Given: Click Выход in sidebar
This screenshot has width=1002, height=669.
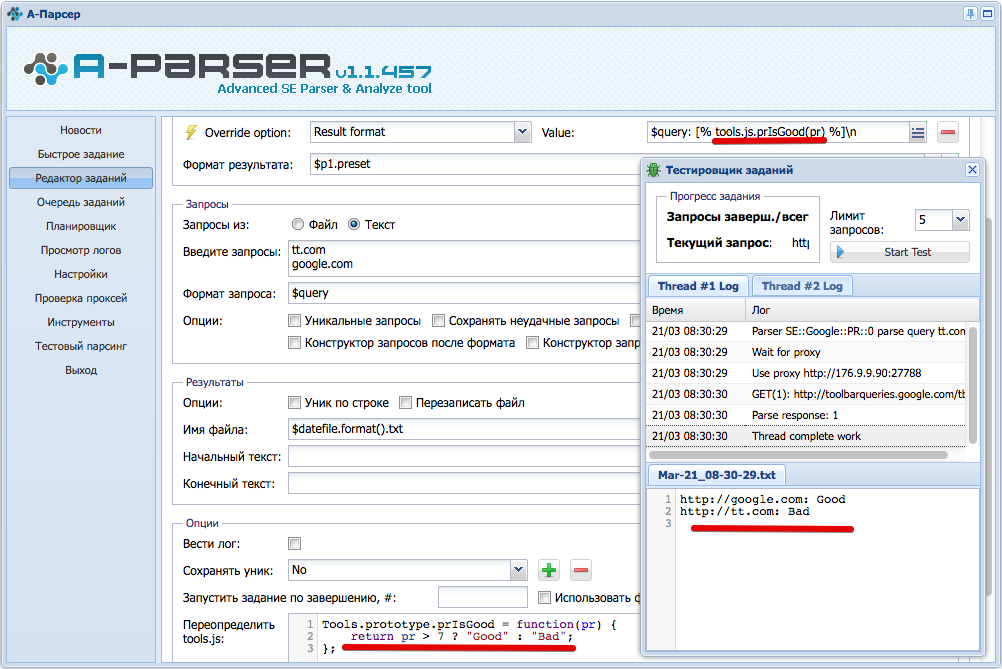Looking at the screenshot, I should pyautogui.click(x=81, y=370).
